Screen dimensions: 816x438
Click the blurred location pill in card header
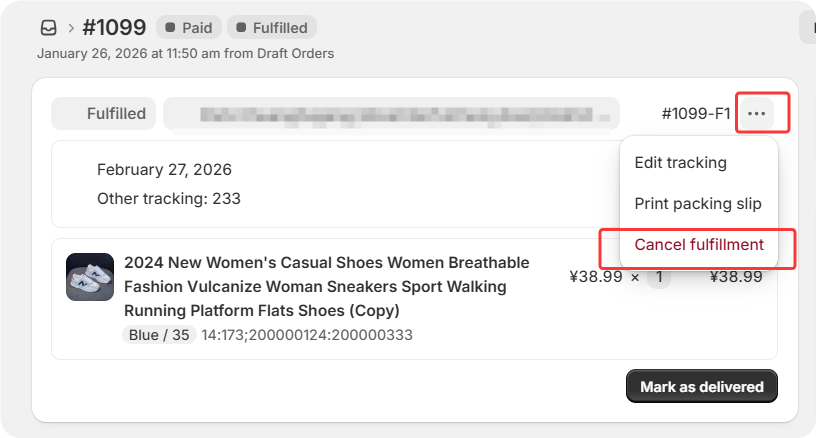coord(391,113)
